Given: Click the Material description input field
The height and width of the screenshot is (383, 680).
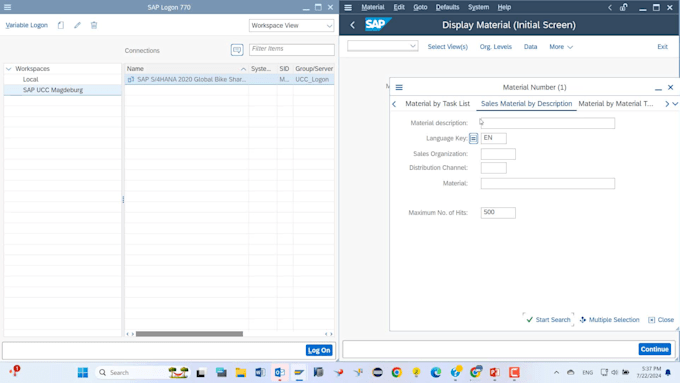Looking at the screenshot, I should pos(547,123).
